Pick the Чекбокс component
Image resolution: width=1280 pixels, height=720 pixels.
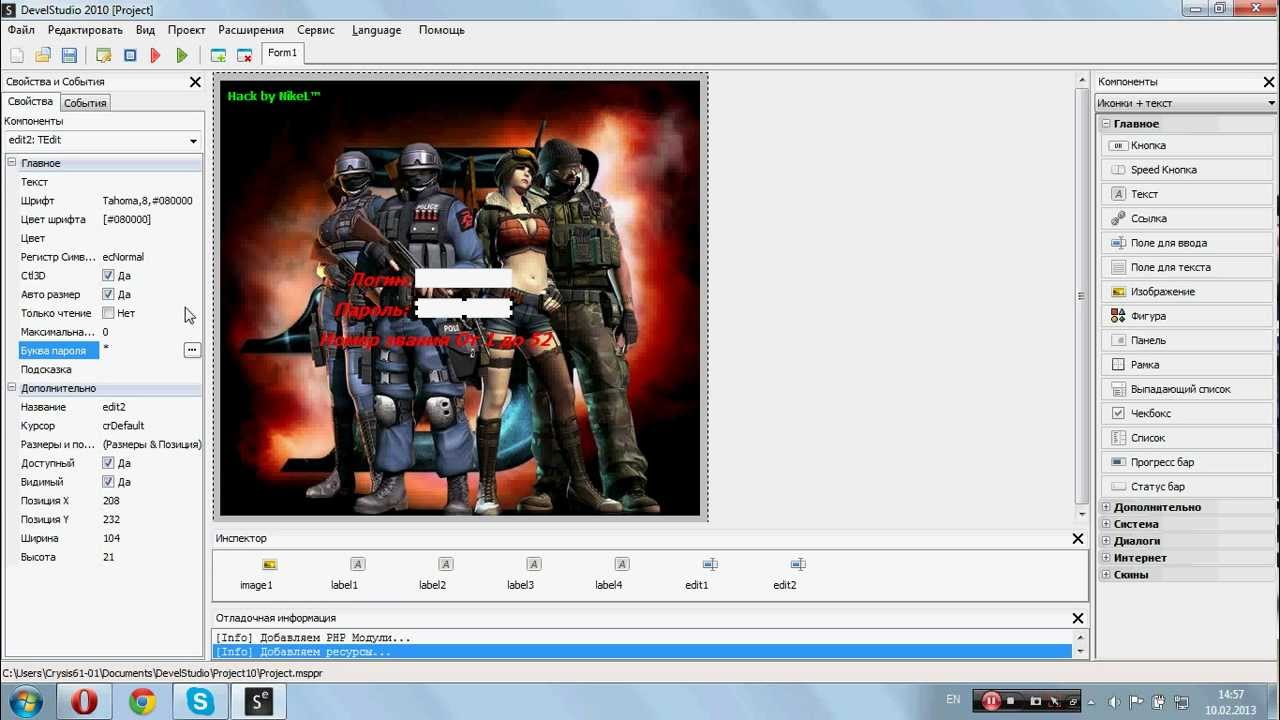coord(1189,413)
